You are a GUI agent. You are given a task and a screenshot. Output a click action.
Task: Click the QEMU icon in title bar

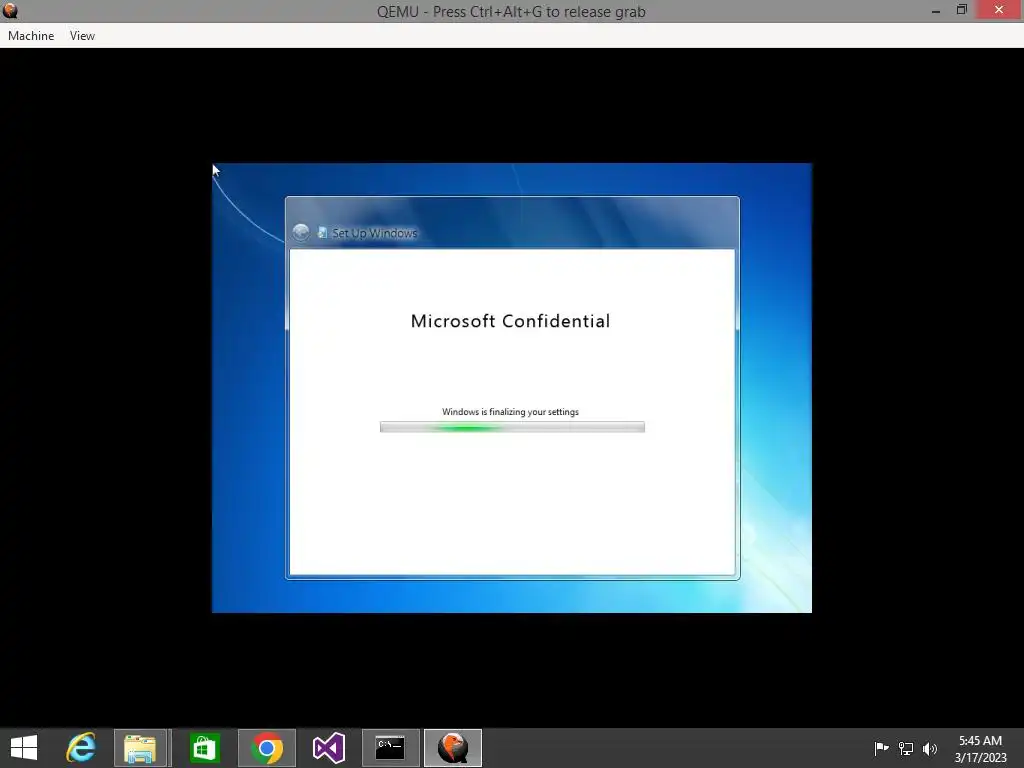10,11
